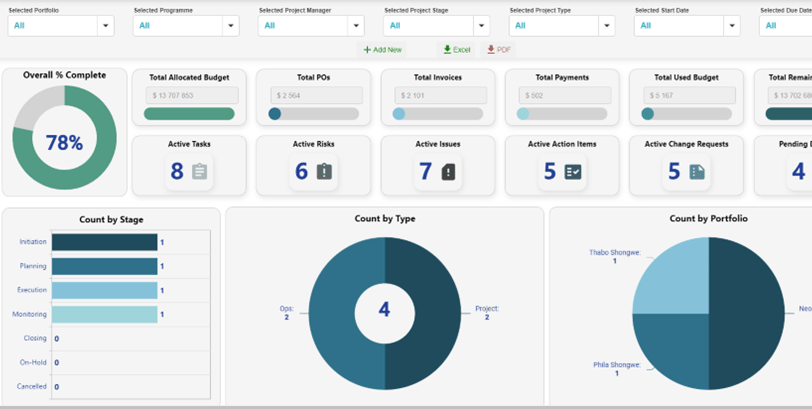Click the Count by Portfolio chart title
The height and width of the screenshot is (409, 812).
coord(708,218)
